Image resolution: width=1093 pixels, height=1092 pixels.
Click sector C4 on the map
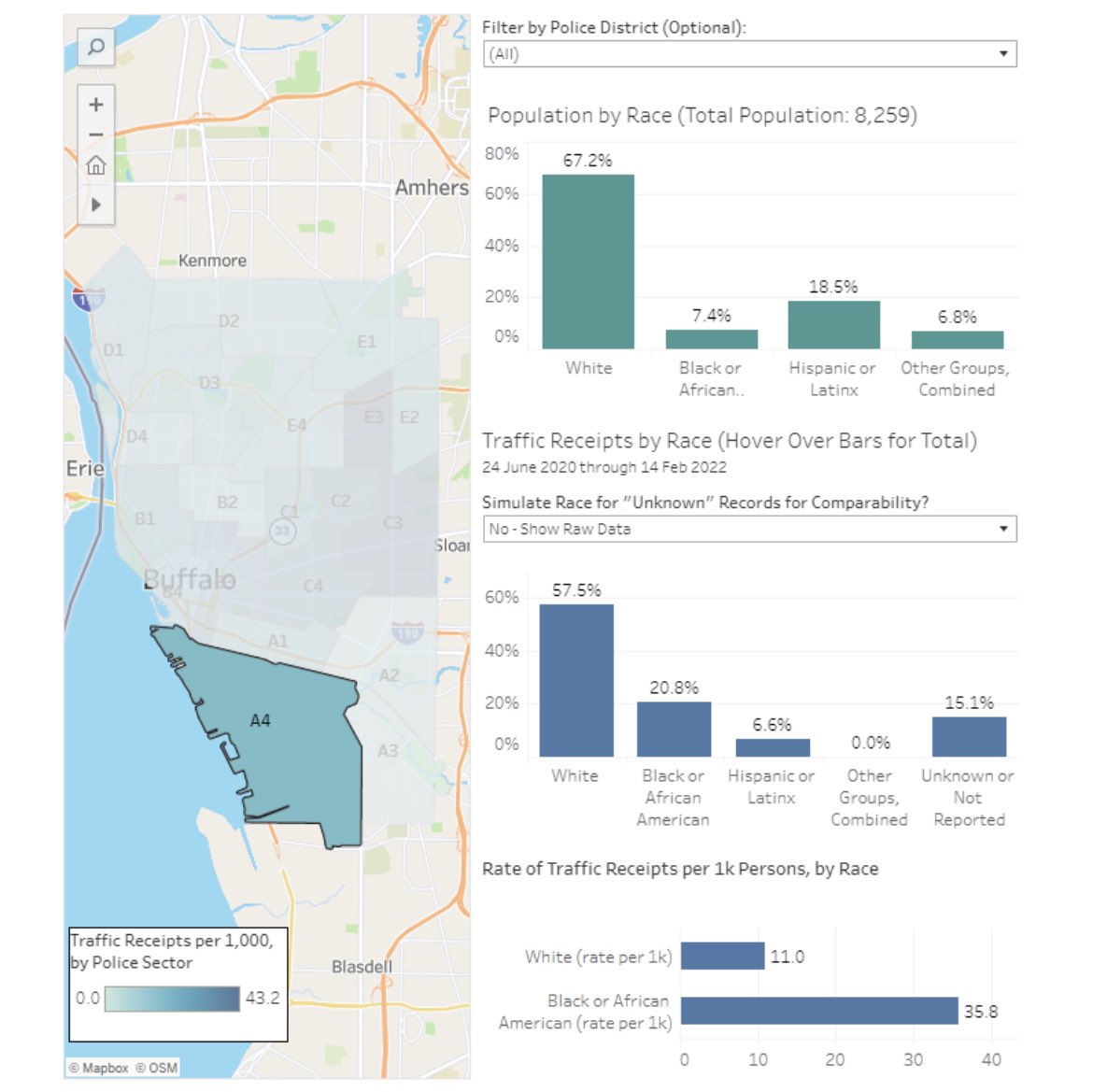coord(314,586)
